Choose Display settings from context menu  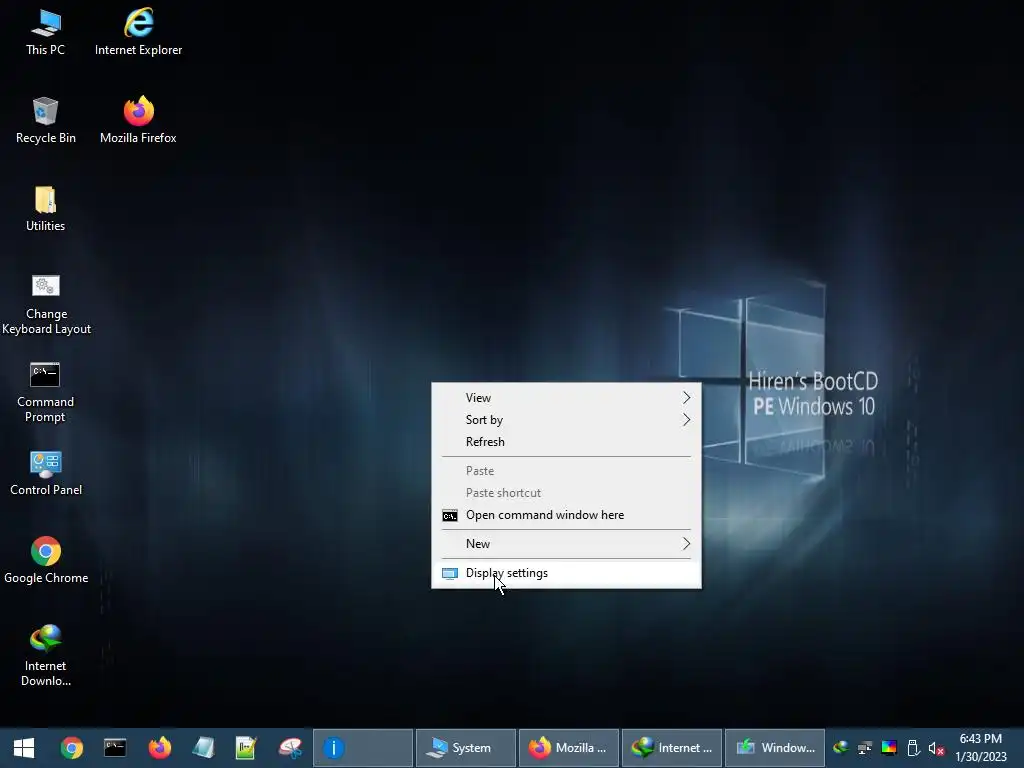pyautogui.click(x=566, y=573)
